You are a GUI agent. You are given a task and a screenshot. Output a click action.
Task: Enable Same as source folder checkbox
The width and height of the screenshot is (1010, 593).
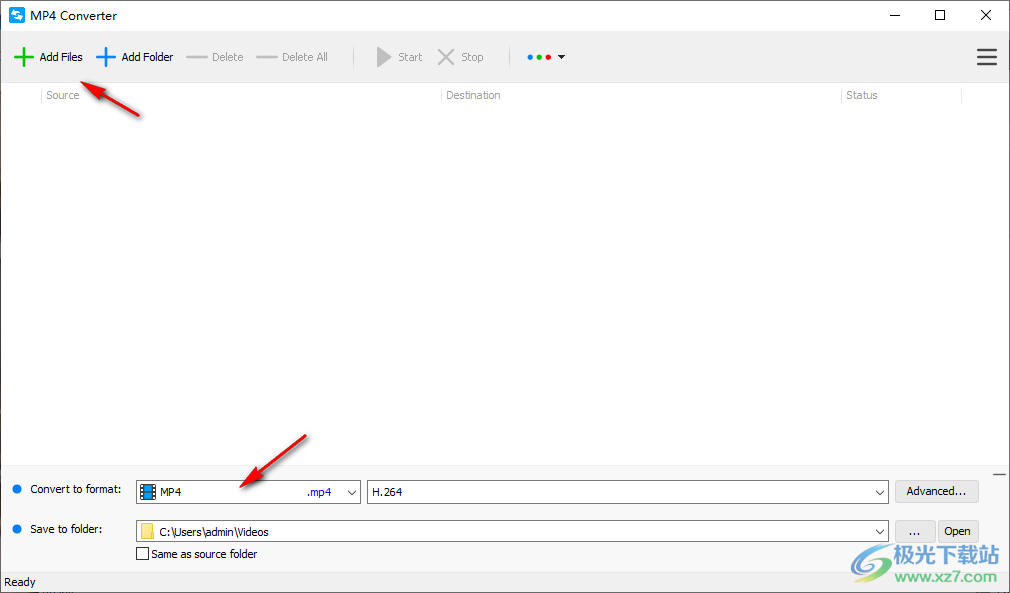click(x=142, y=554)
